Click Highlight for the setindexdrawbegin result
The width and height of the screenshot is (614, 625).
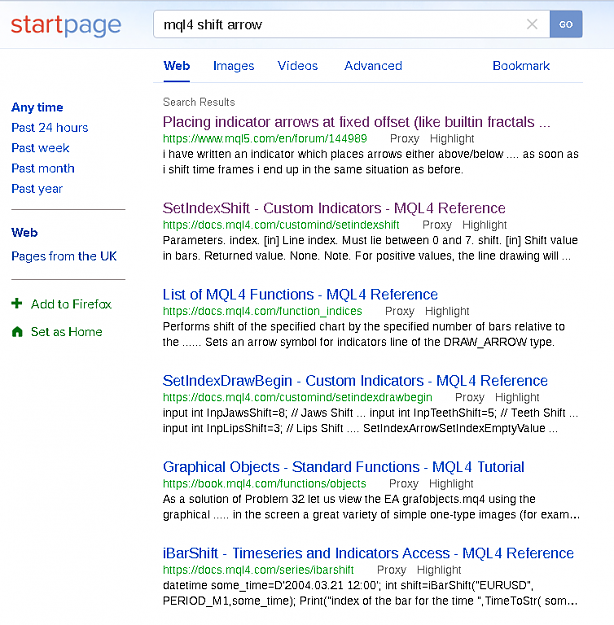click(x=517, y=397)
